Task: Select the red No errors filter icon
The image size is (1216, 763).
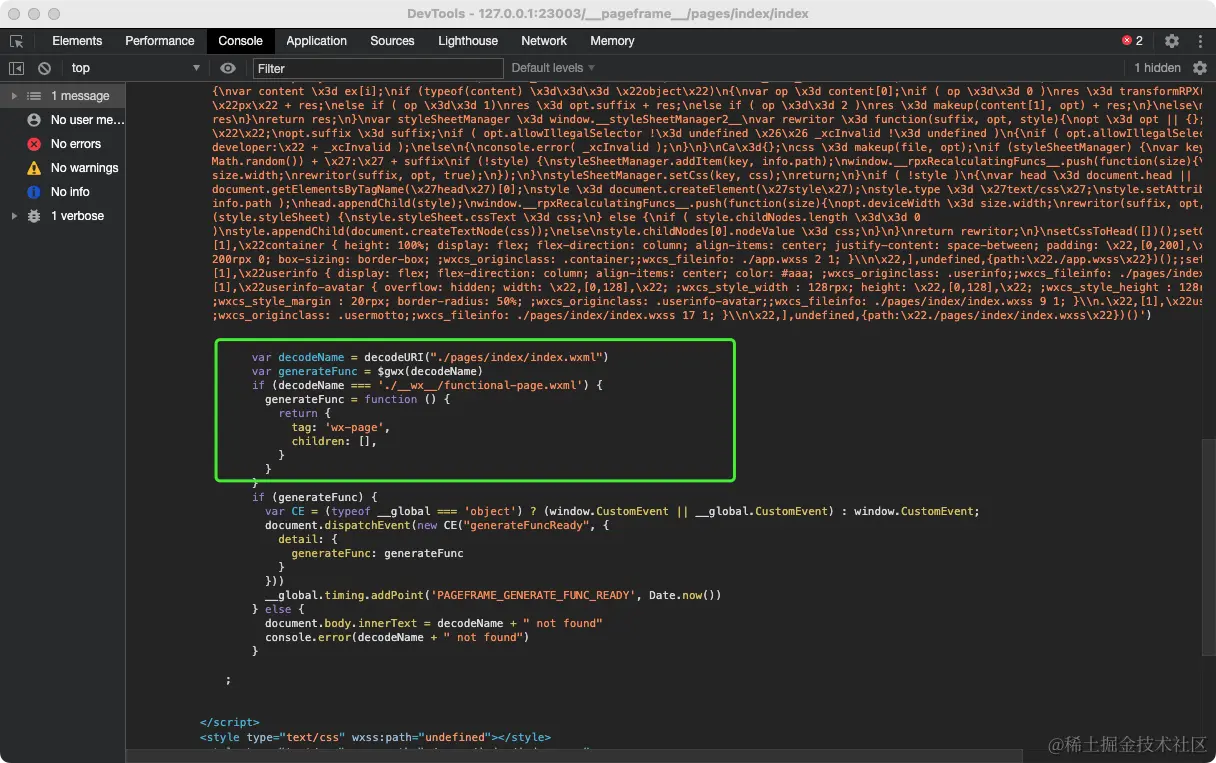Action: click(x=34, y=144)
